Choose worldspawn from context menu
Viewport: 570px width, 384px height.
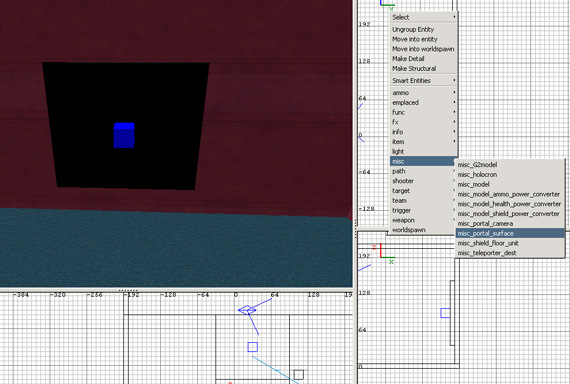click(422, 230)
